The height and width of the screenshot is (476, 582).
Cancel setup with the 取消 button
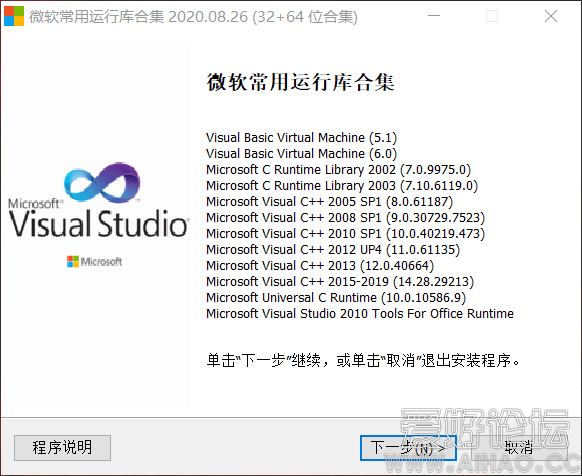(519, 448)
